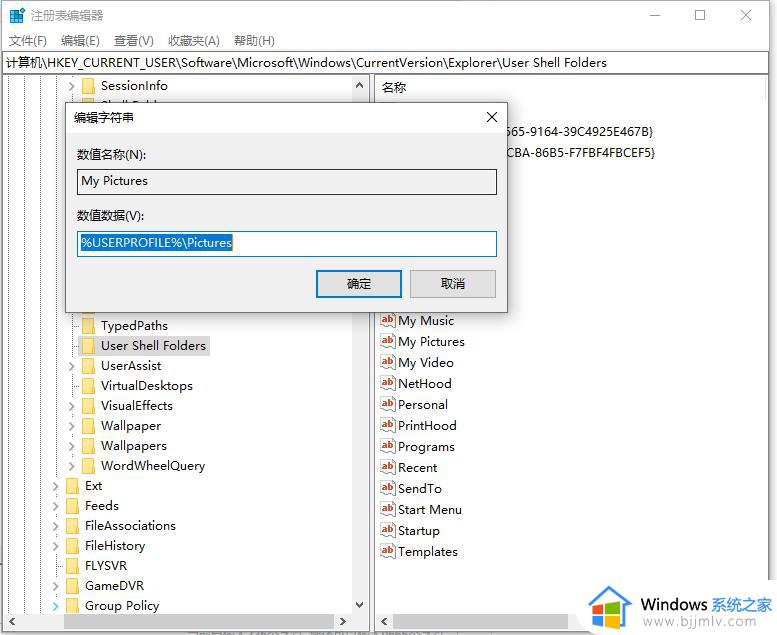
Task: Select the TypedPaths key label
Action: [134, 326]
